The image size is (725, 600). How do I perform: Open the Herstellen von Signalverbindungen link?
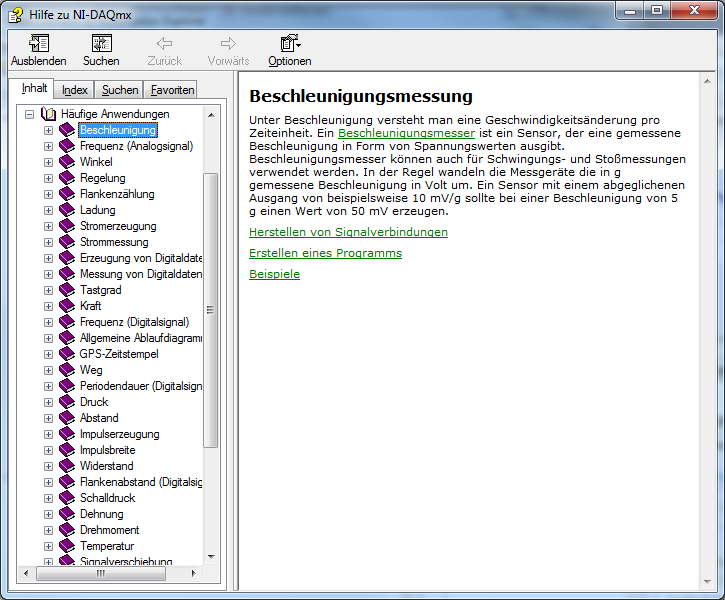(x=348, y=232)
